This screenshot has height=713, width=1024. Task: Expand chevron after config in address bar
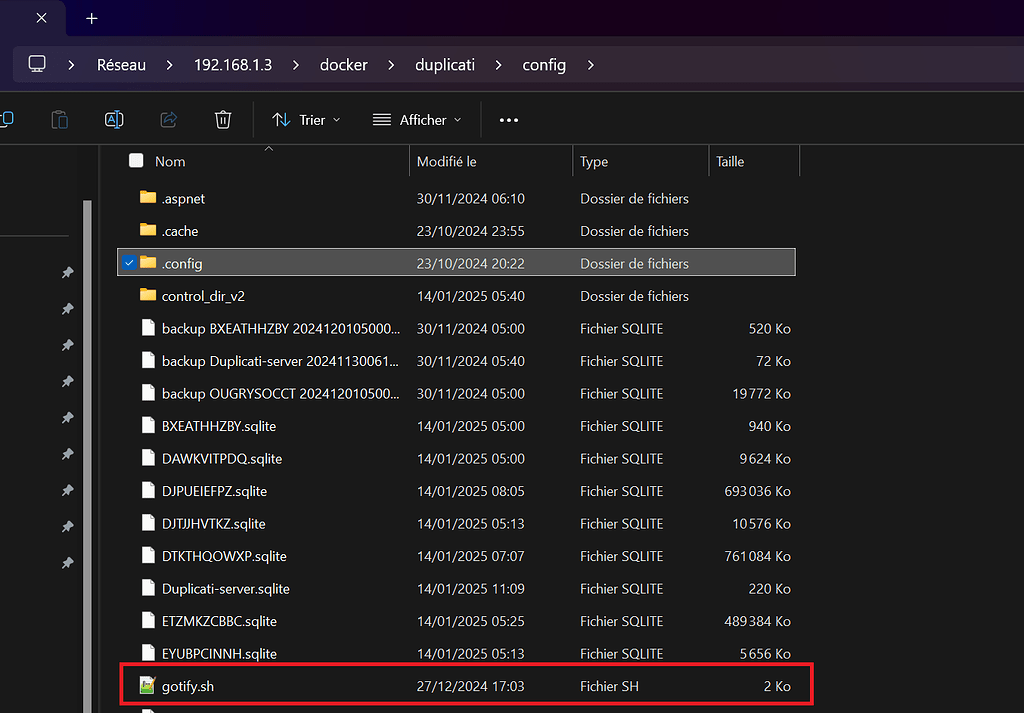(591, 65)
